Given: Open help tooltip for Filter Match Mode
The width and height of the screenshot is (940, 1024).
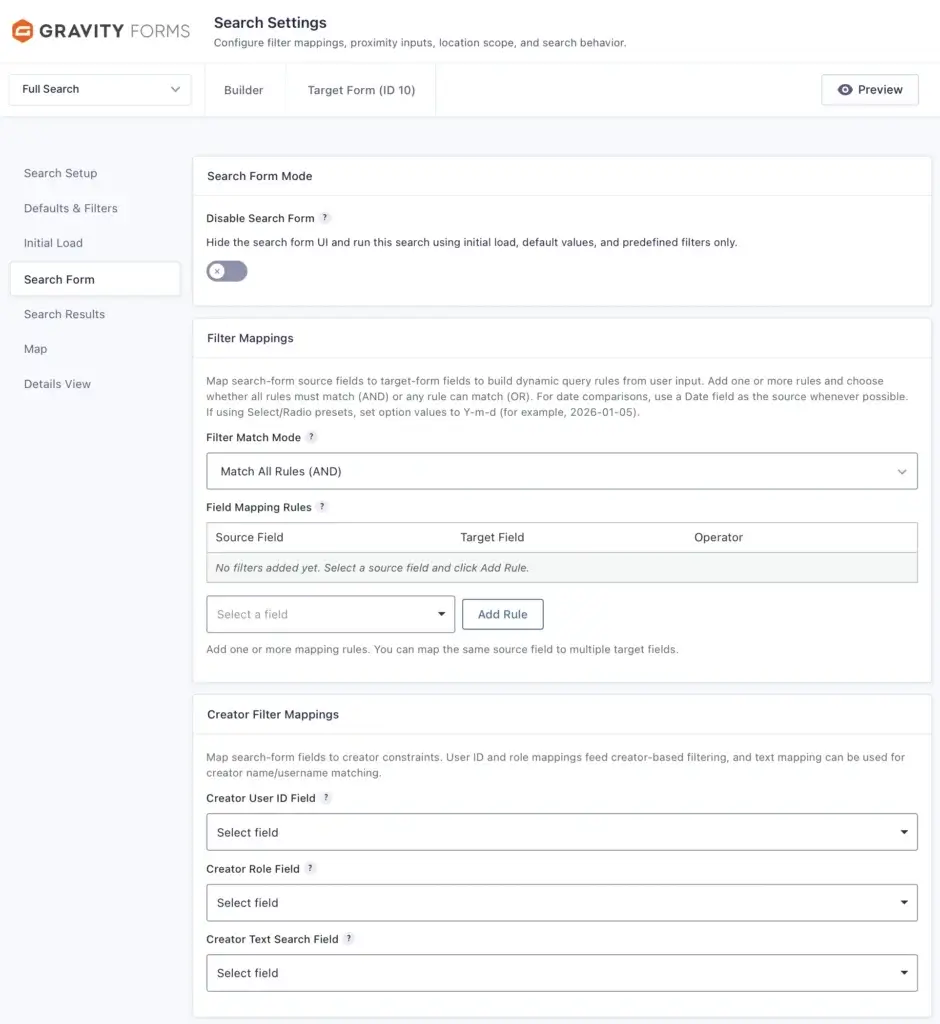Looking at the screenshot, I should [312, 437].
